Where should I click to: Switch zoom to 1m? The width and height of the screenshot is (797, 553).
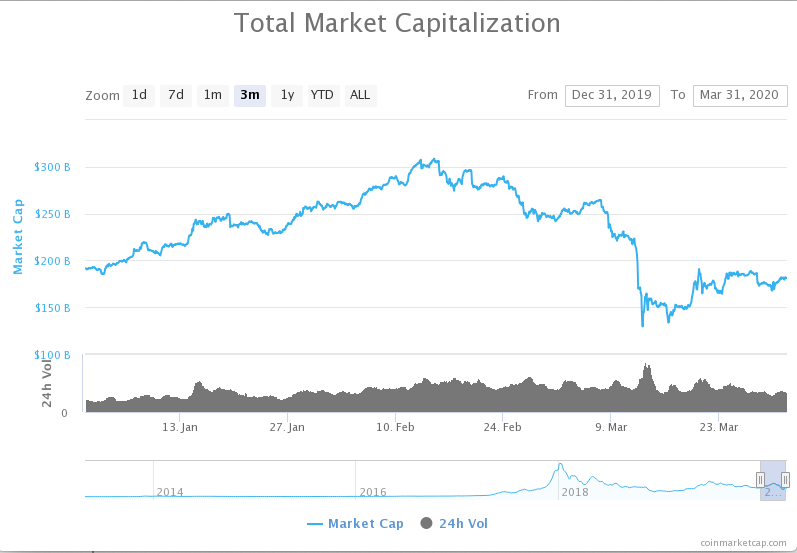coord(212,96)
